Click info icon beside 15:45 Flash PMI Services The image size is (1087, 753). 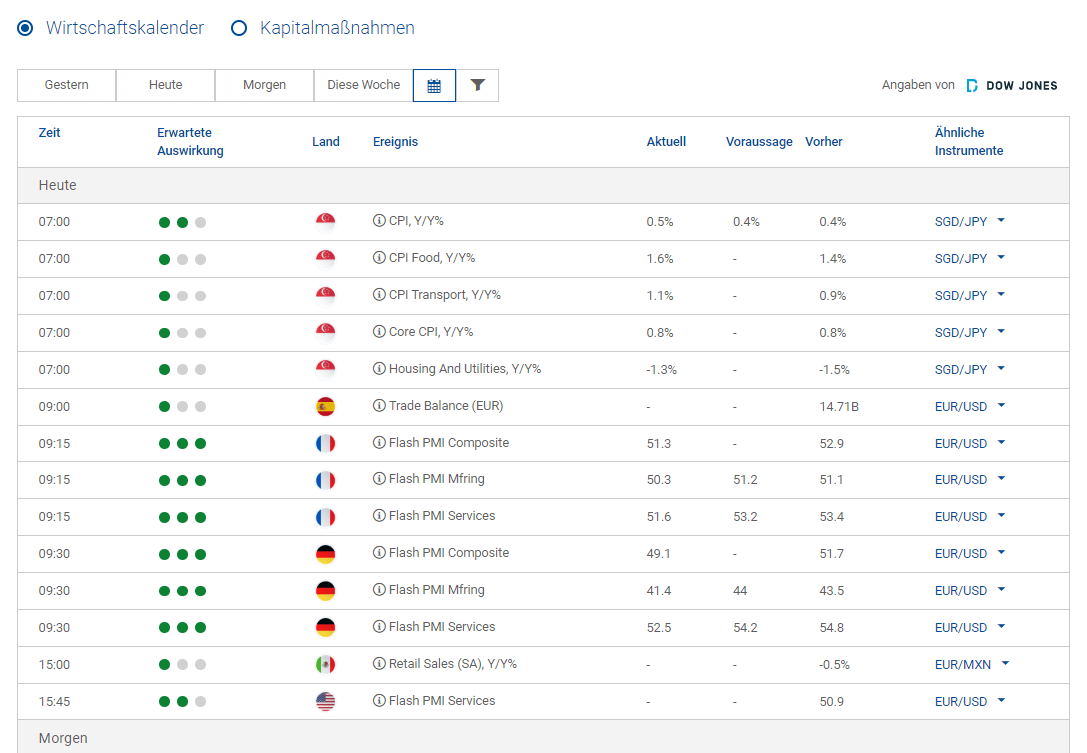379,700
